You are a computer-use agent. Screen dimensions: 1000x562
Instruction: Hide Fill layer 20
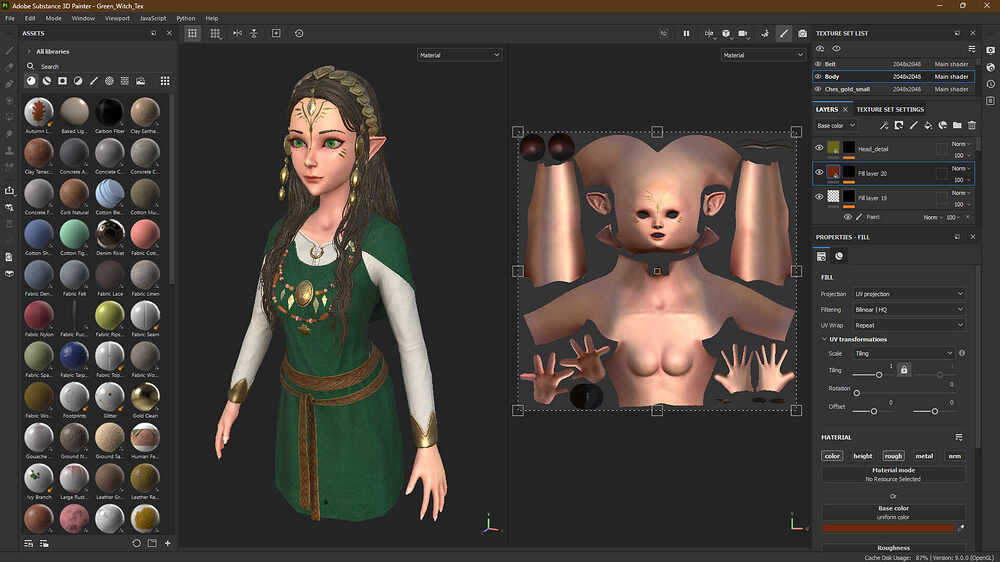pos(820,172)
